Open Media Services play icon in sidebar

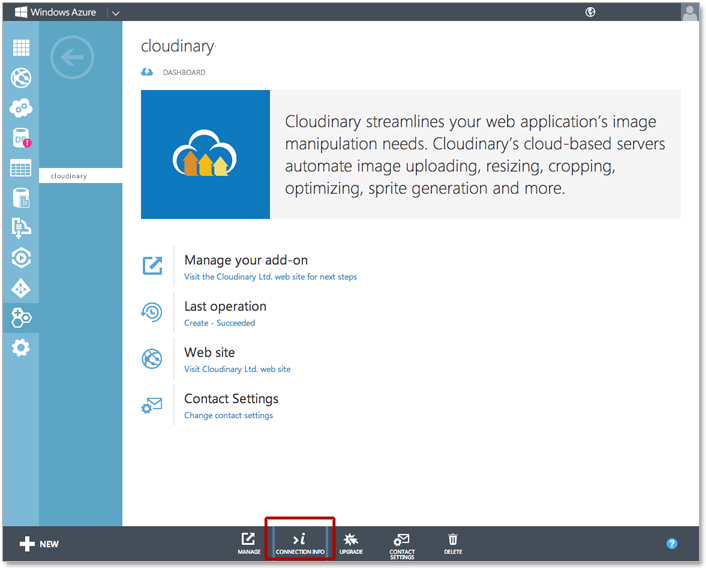[21, 258]
